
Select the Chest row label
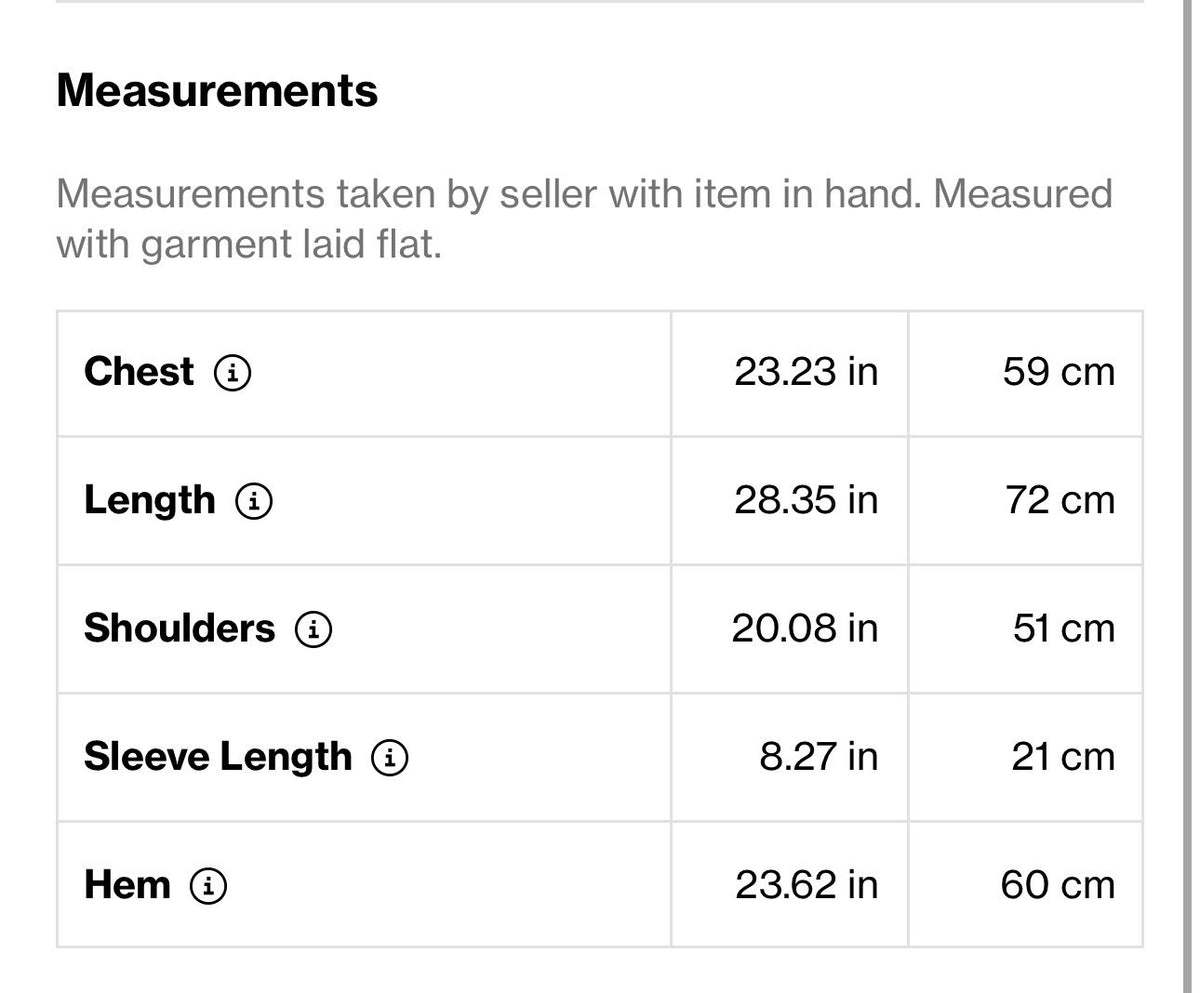[139, 372]
